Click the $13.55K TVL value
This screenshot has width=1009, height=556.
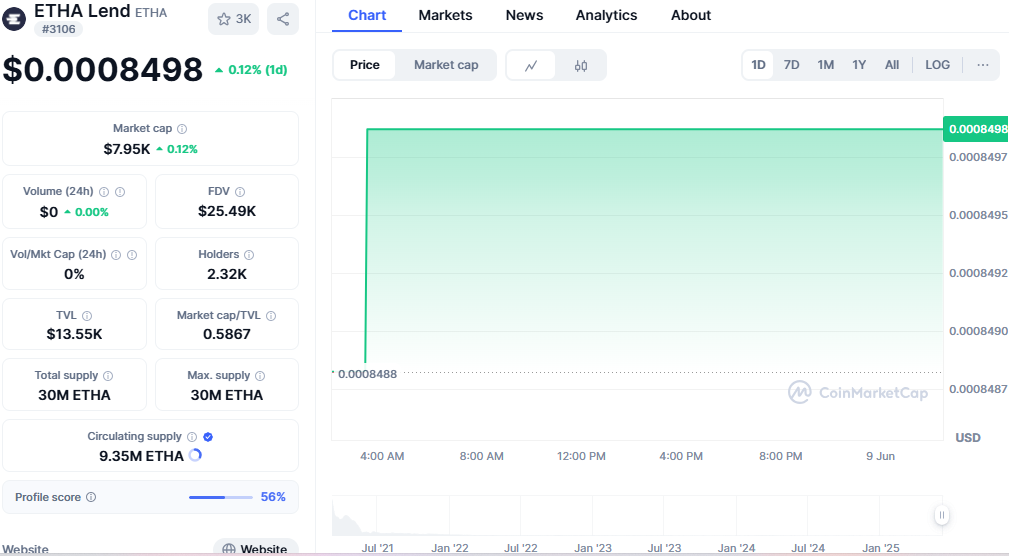75,334
